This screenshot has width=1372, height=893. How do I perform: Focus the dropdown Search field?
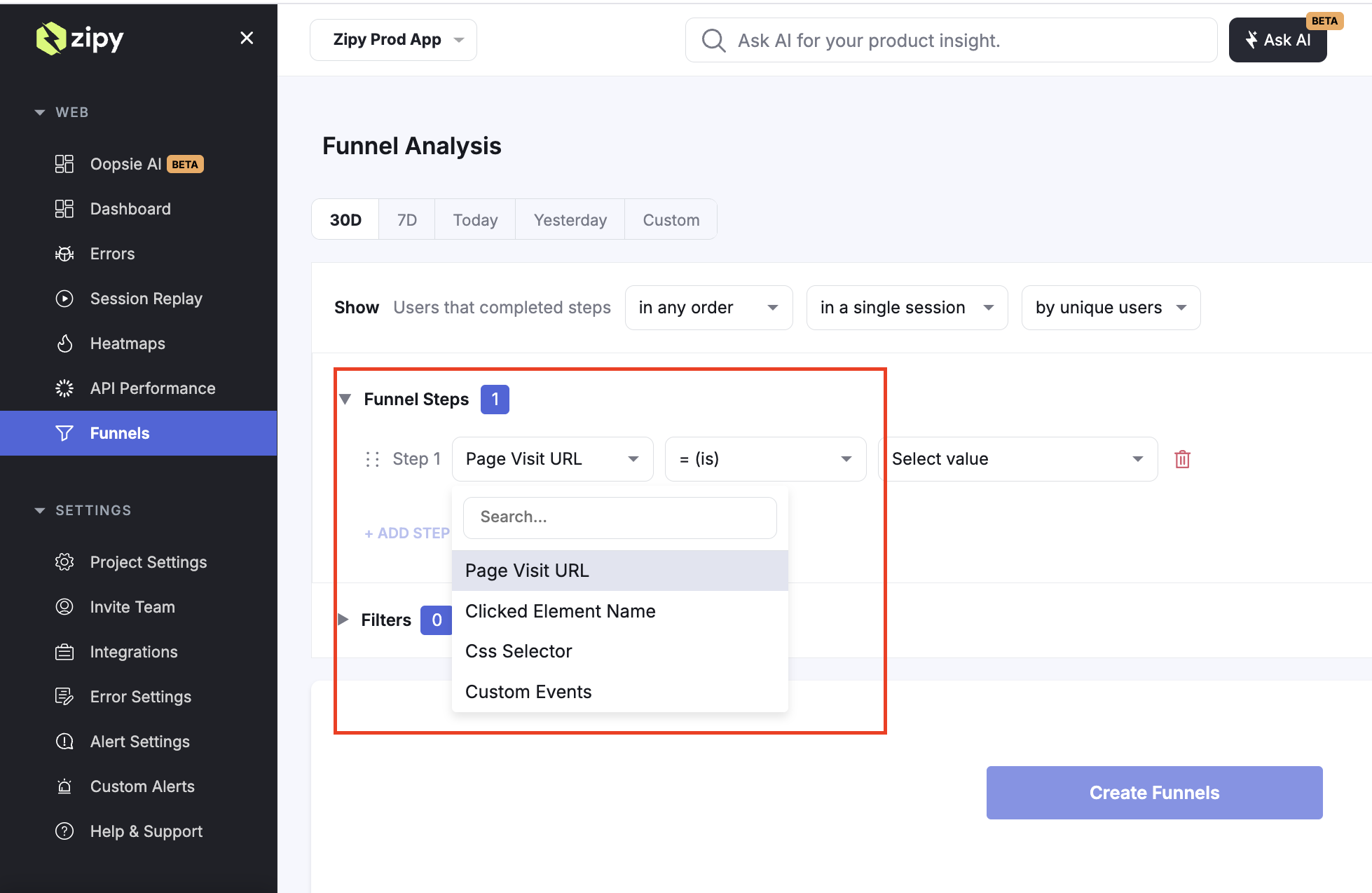pos(619,517)
